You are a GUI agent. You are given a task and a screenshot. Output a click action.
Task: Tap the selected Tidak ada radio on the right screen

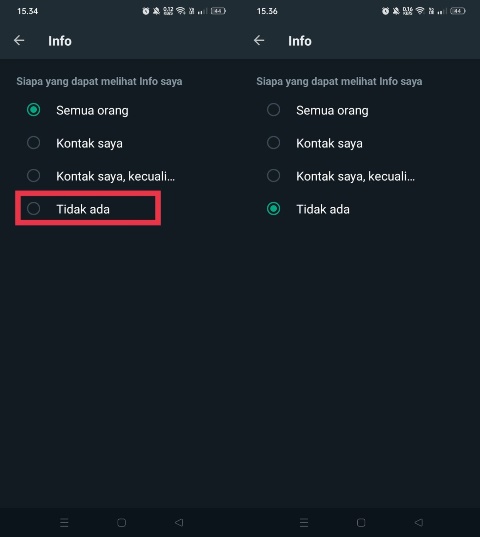[x=274, y=209]
